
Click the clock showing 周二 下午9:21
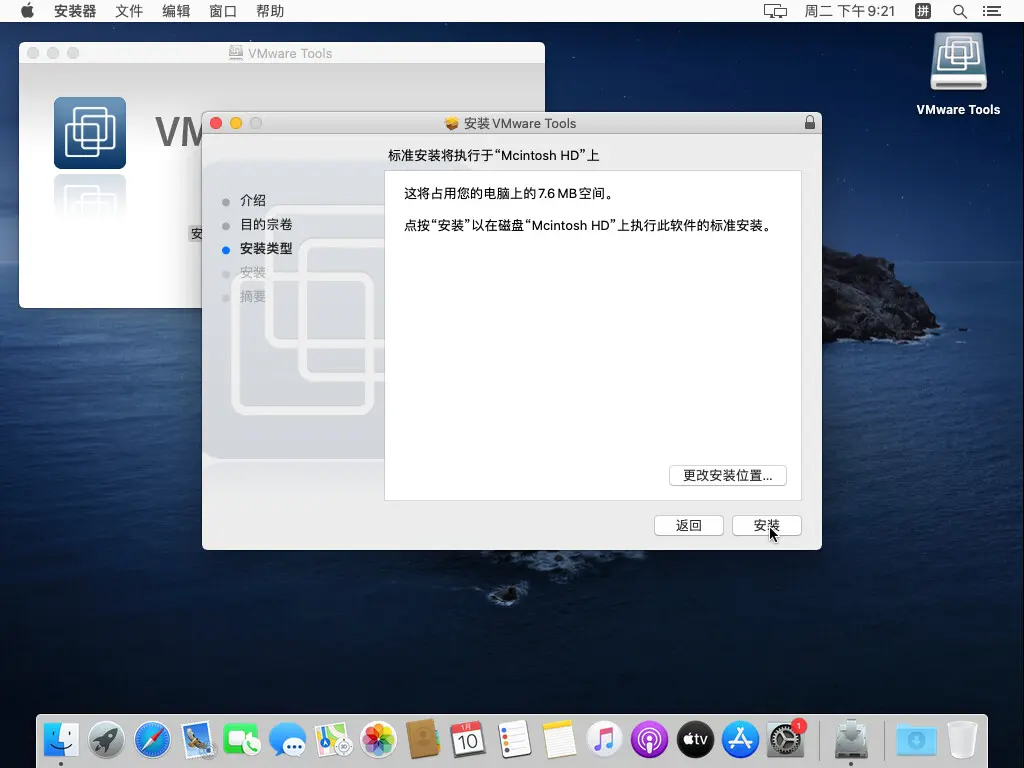tap(849, 11)
